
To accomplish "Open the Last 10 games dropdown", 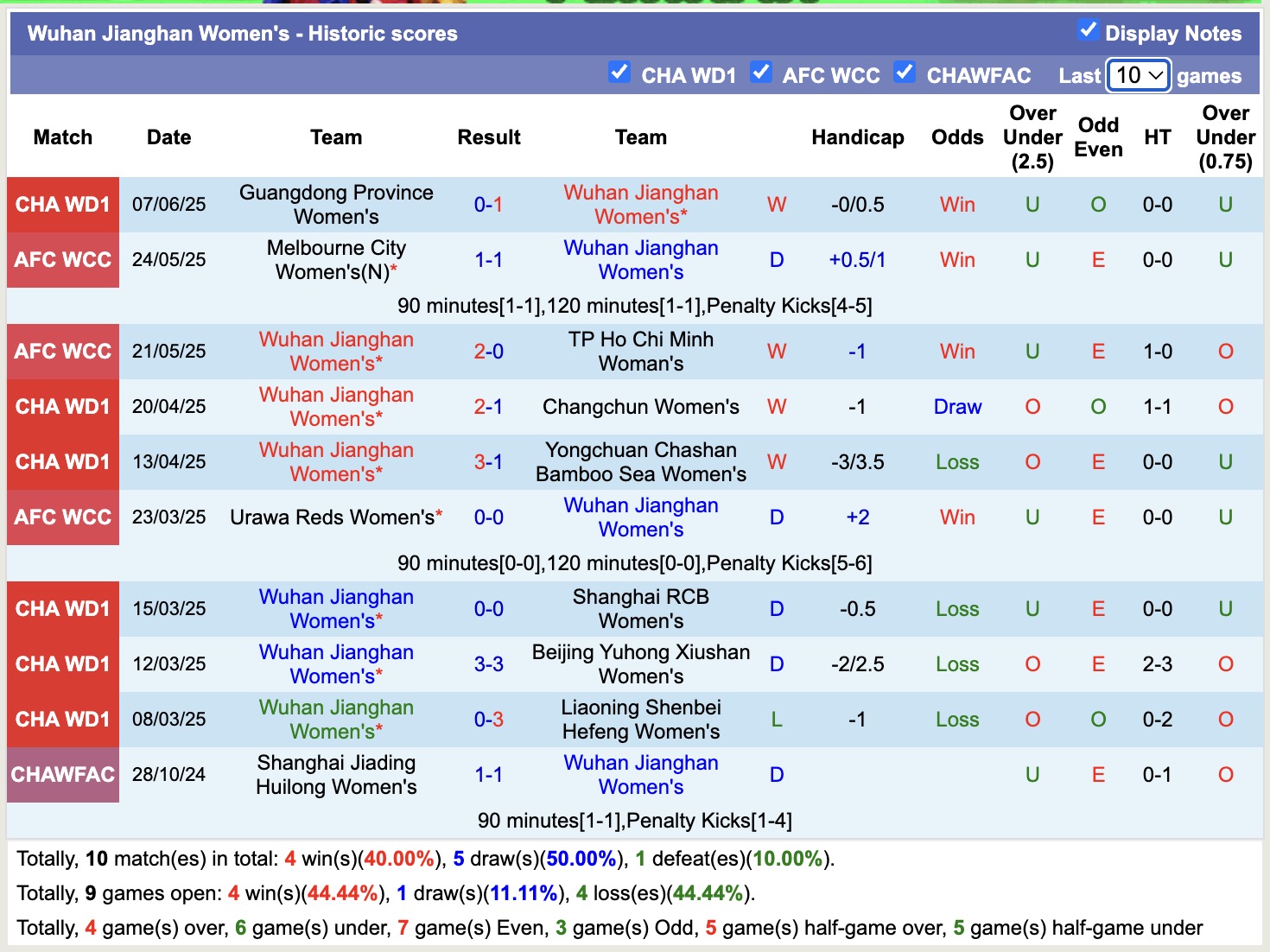I will (x=1138, y=76).
